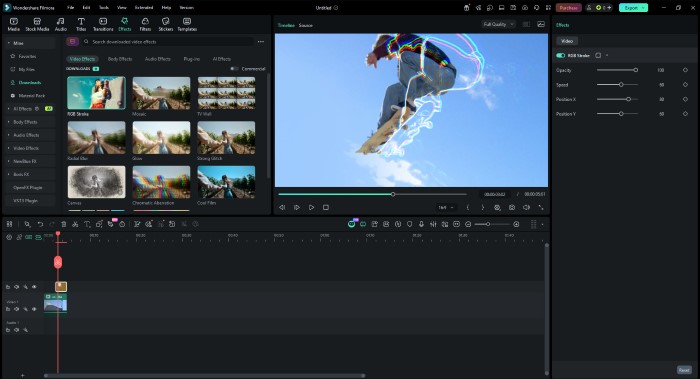Select the Video tab button in Effects panel
The height and width of the screenshot is (379, 700).
pyautogui.click(x=567, y=41)
